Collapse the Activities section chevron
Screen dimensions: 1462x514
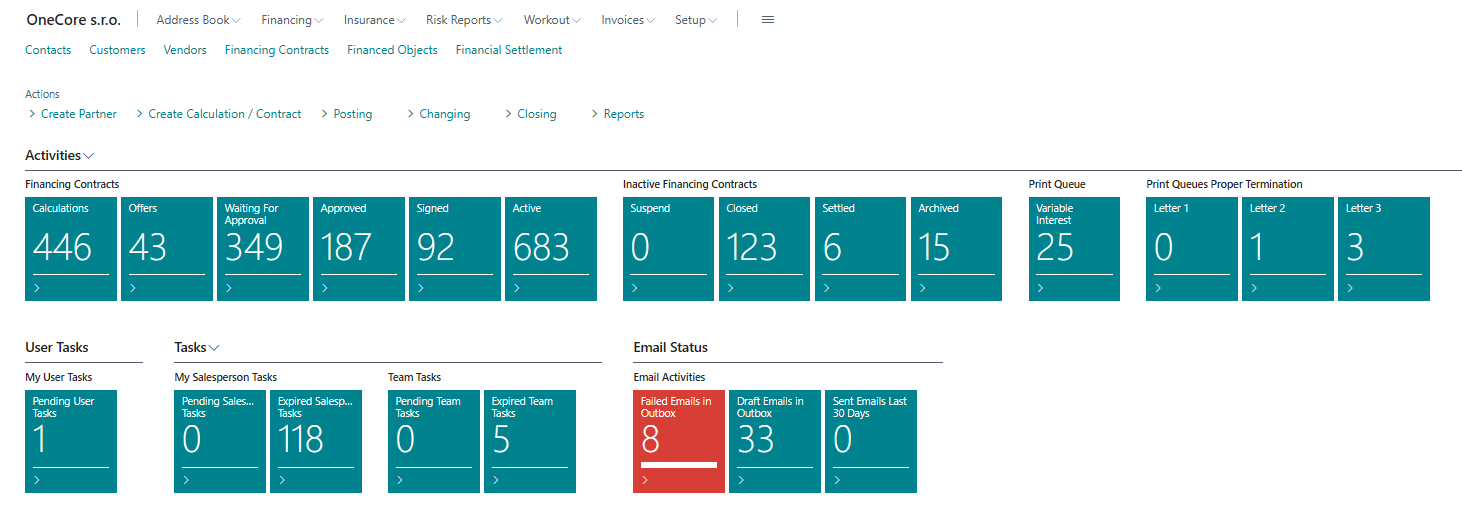(x=89, y=156)
